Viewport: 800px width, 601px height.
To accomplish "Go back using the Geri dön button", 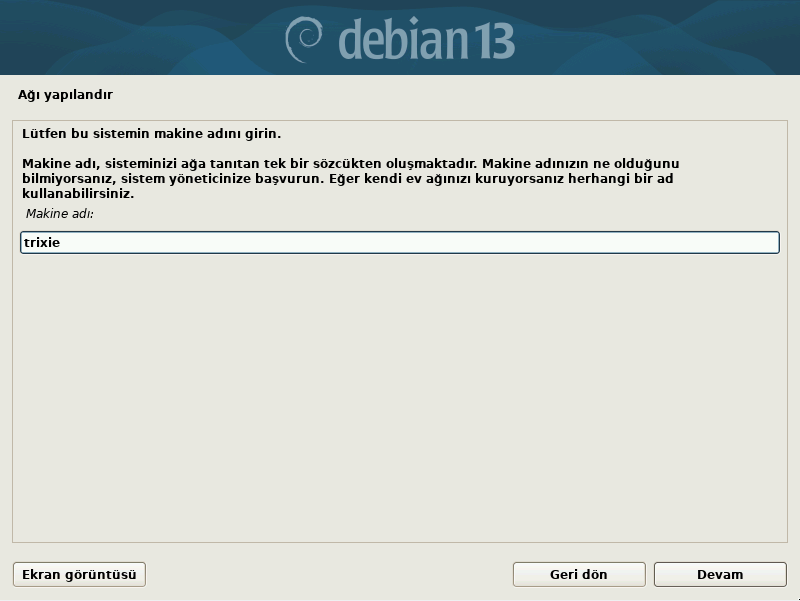I will pos(579,574).
